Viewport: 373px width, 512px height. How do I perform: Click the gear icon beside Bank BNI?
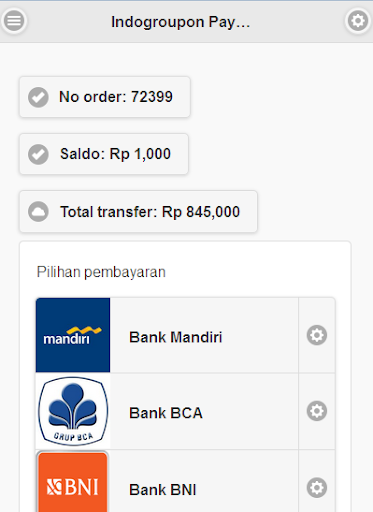[x=317, y=488]
